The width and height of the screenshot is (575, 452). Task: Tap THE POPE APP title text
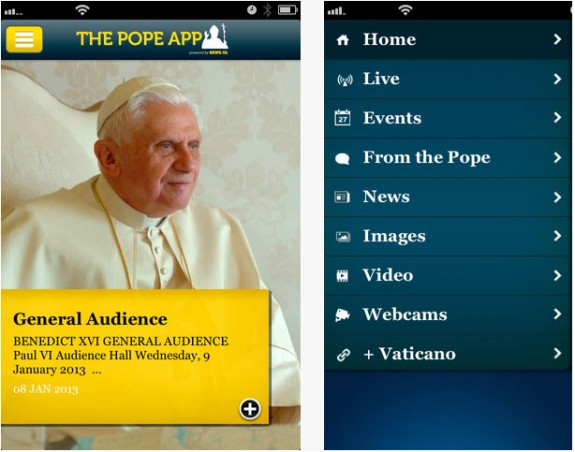[x=139, y=39]
